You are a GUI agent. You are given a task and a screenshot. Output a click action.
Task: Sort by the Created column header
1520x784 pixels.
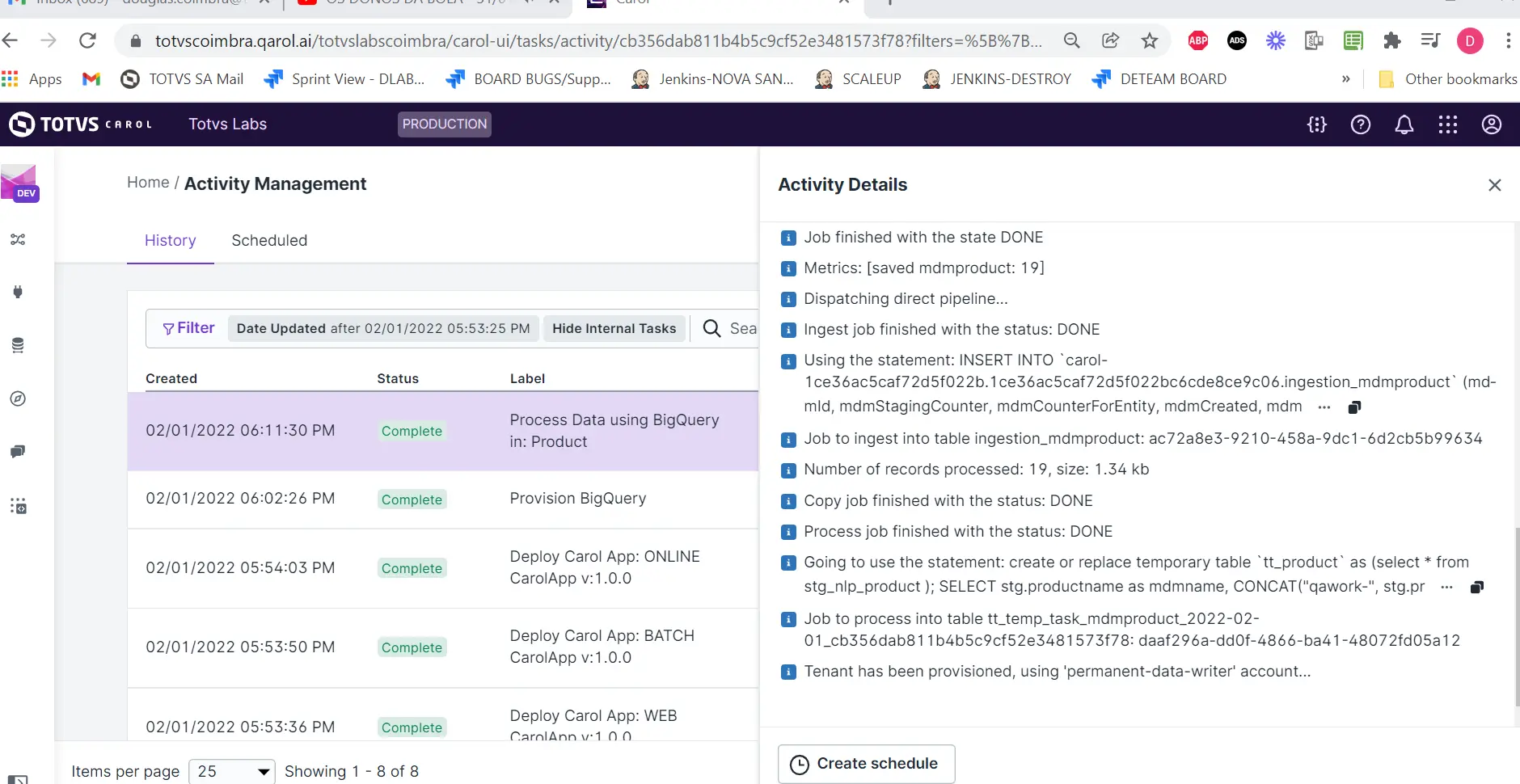[171, 378]
